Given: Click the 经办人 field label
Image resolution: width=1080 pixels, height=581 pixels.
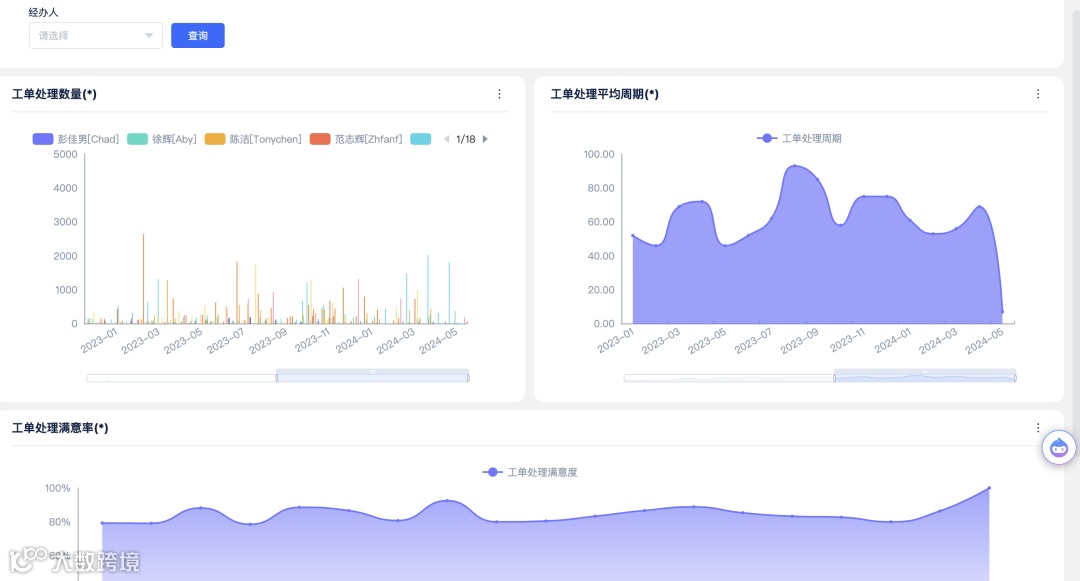Looking at the screenshot, I should point(43,12).
